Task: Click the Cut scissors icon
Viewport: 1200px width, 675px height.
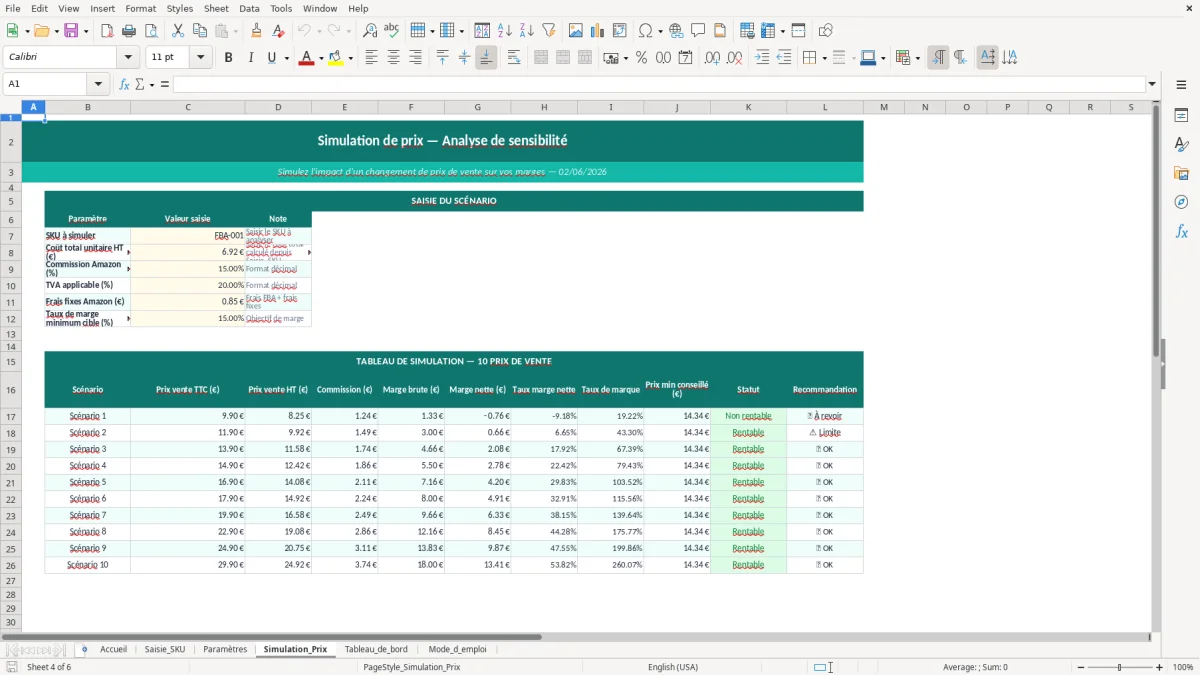Action: coord(177,30)
